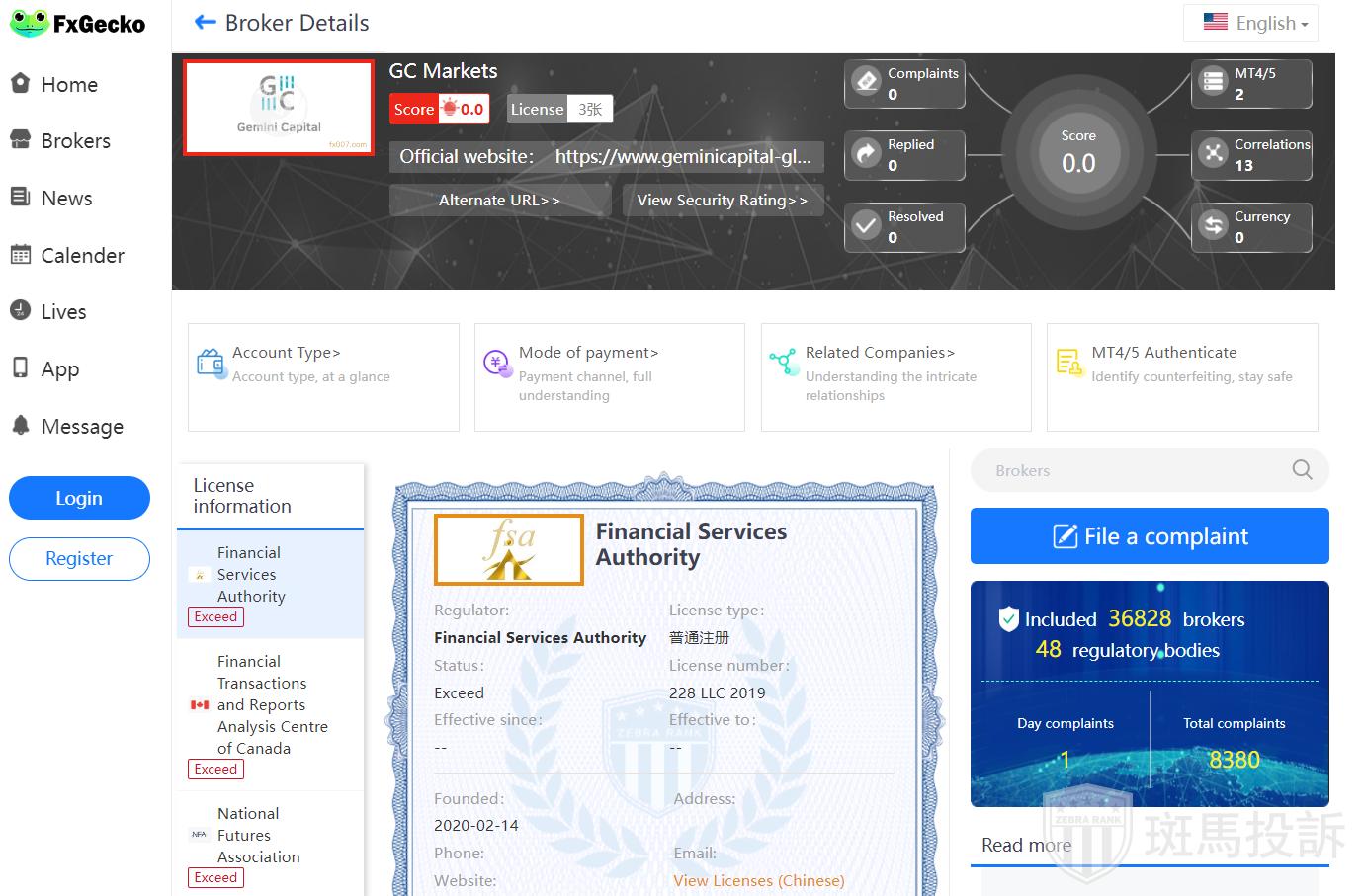Click the back arrow beside Broker Details
The width and height of the screenshot is (1364, 896).
[205, 23]
